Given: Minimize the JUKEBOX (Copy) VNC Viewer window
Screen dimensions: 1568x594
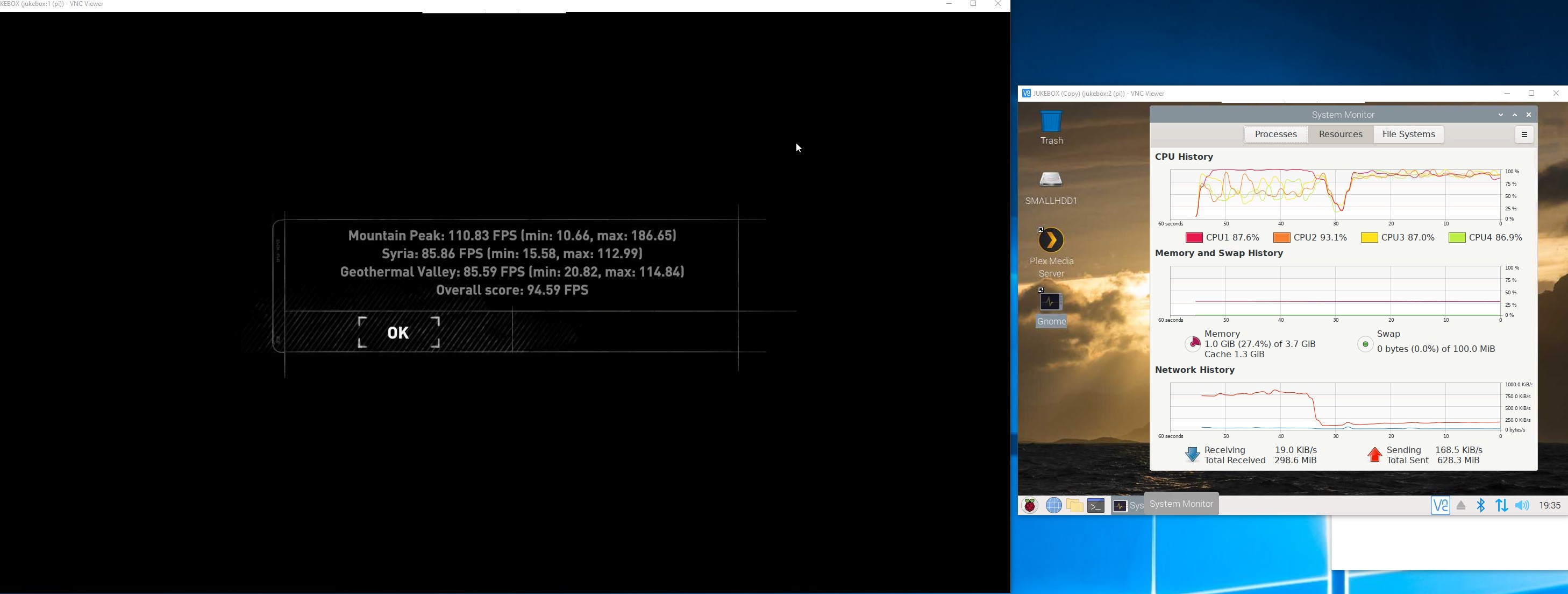Looking at the screenshot, I should [x=1507, y=94].
